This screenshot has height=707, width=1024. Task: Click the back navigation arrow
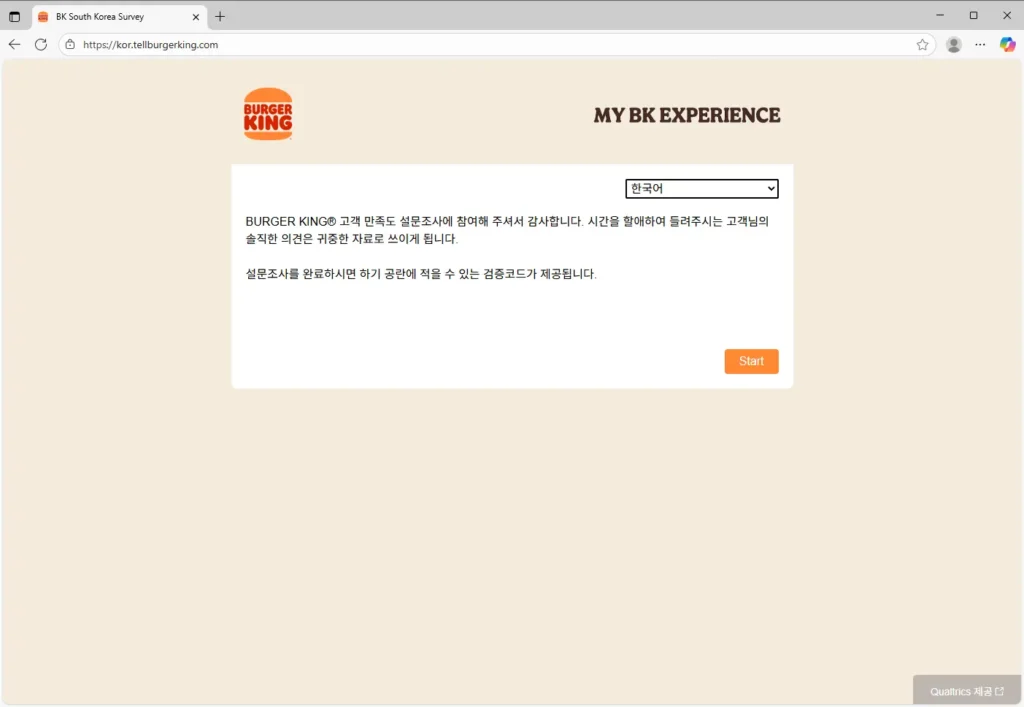13,44
